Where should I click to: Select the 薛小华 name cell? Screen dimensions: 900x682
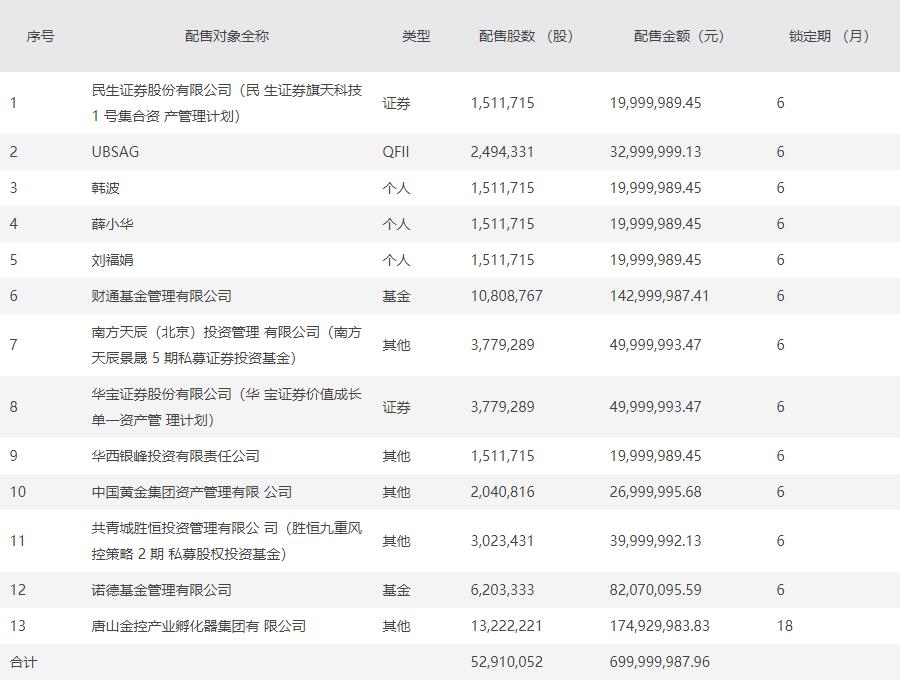[x=112, y=224]
